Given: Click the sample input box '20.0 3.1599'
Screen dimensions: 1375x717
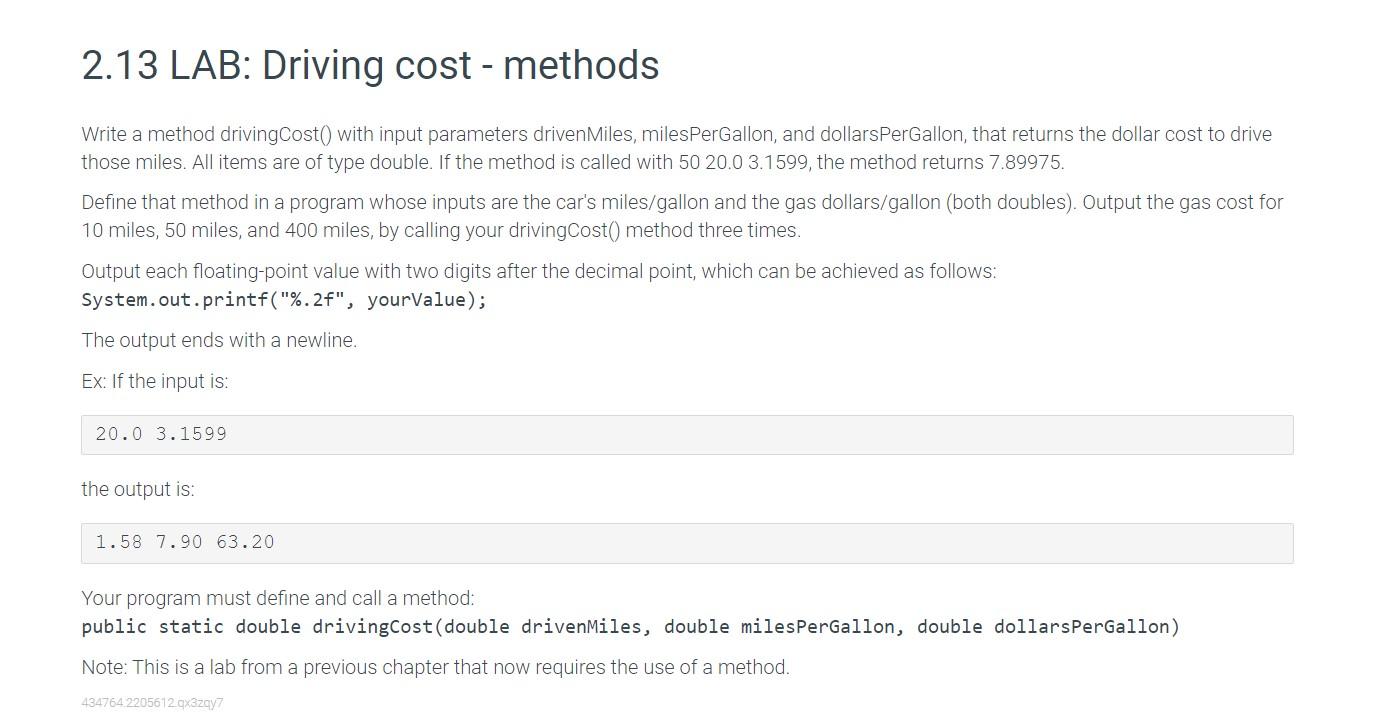Looking at the screenshot, I should [x=687, y=435].
